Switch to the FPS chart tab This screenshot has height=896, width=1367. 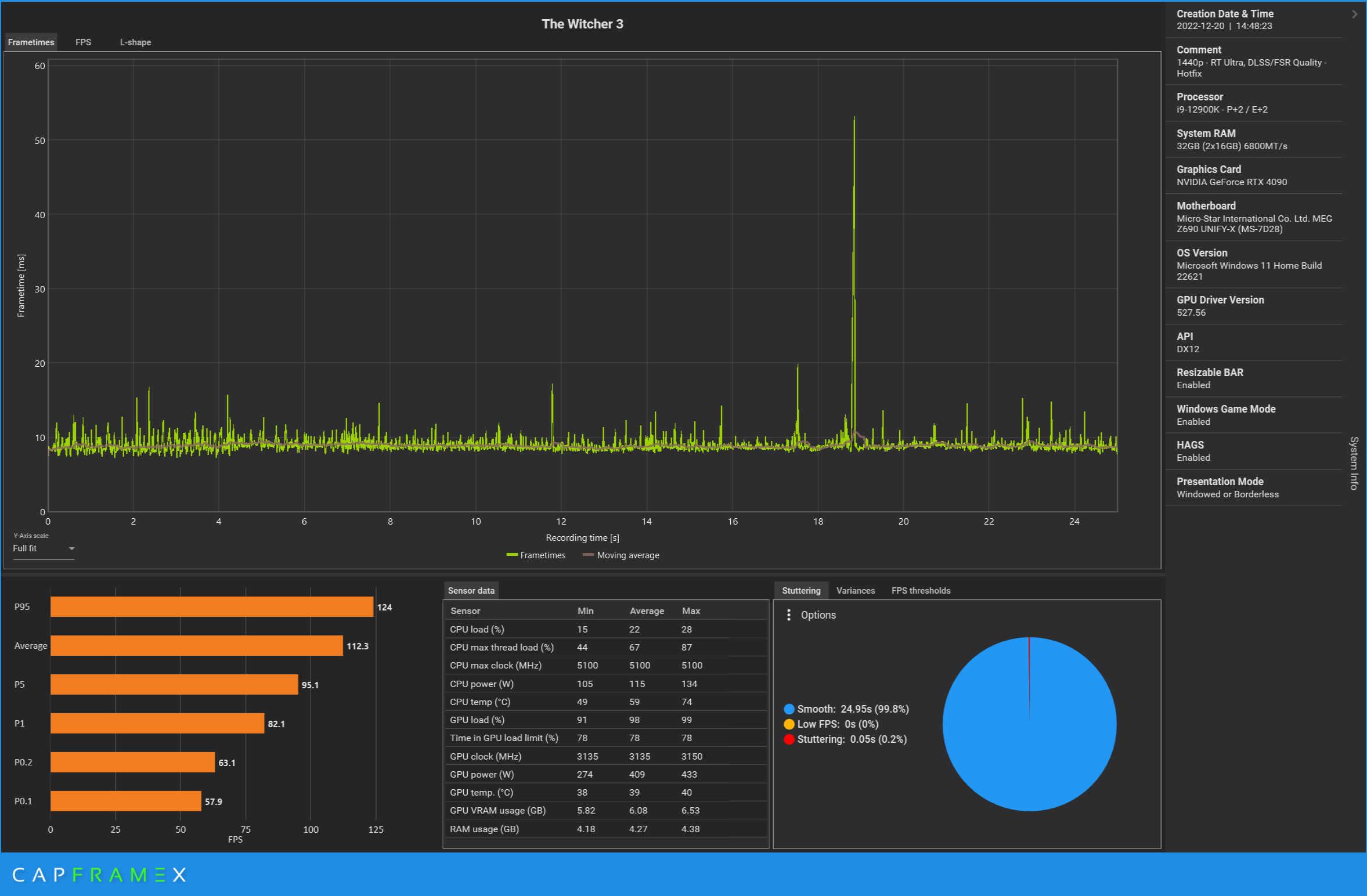click(83, 42)
